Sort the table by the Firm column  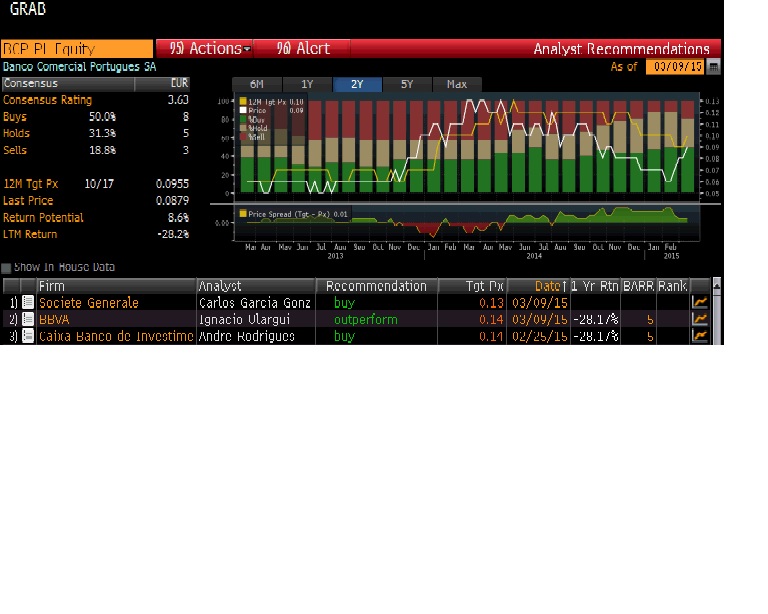point(116,286)
